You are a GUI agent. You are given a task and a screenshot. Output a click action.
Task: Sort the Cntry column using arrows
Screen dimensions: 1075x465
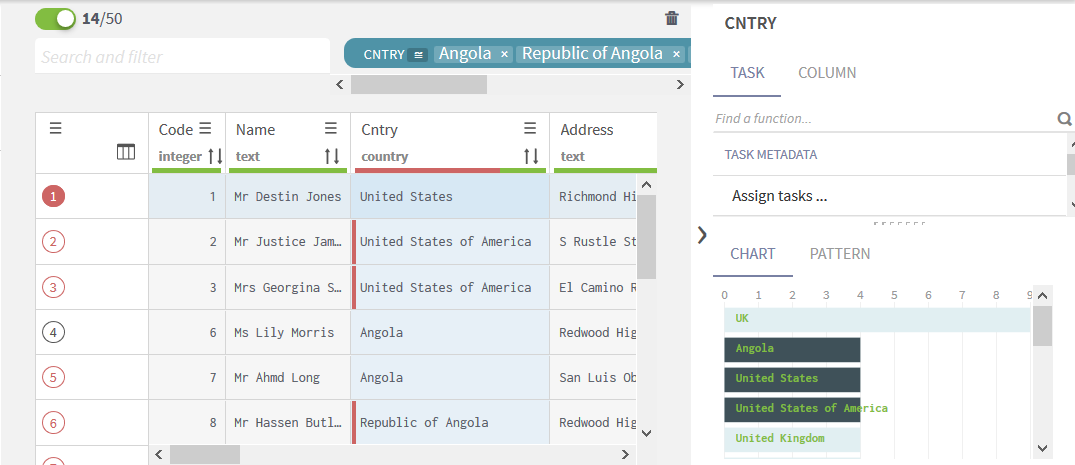[x=531, y=156]
